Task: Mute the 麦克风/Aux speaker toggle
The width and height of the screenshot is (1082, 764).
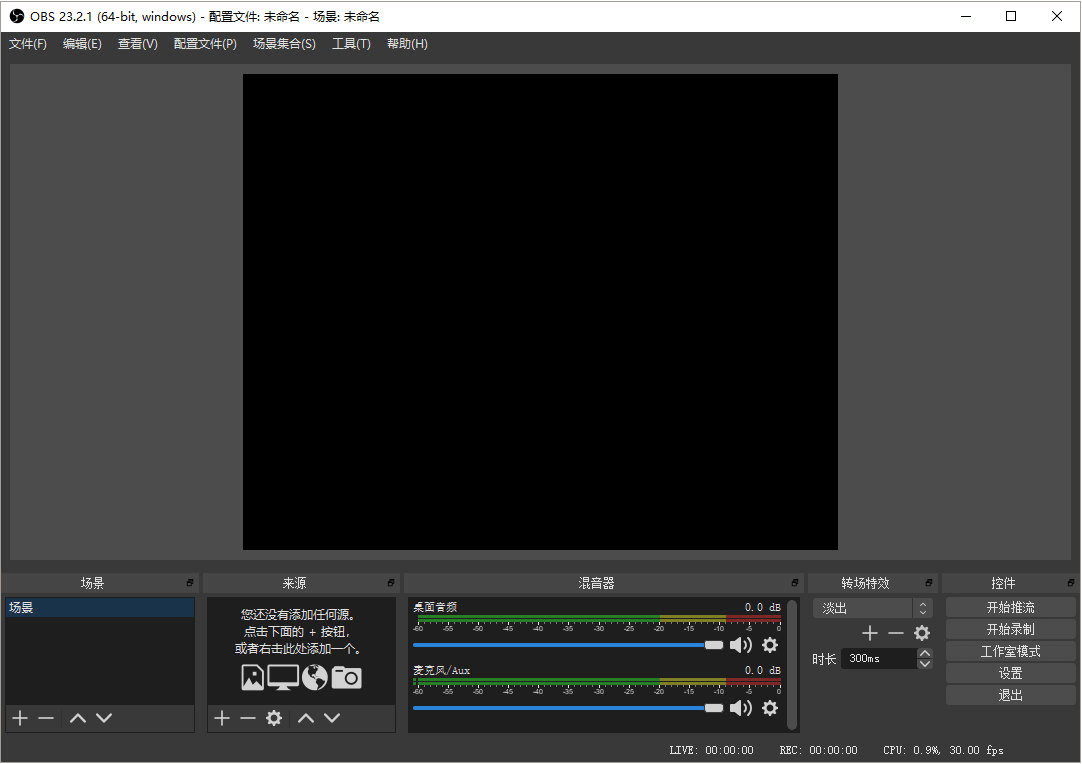Action: (741, 708)
